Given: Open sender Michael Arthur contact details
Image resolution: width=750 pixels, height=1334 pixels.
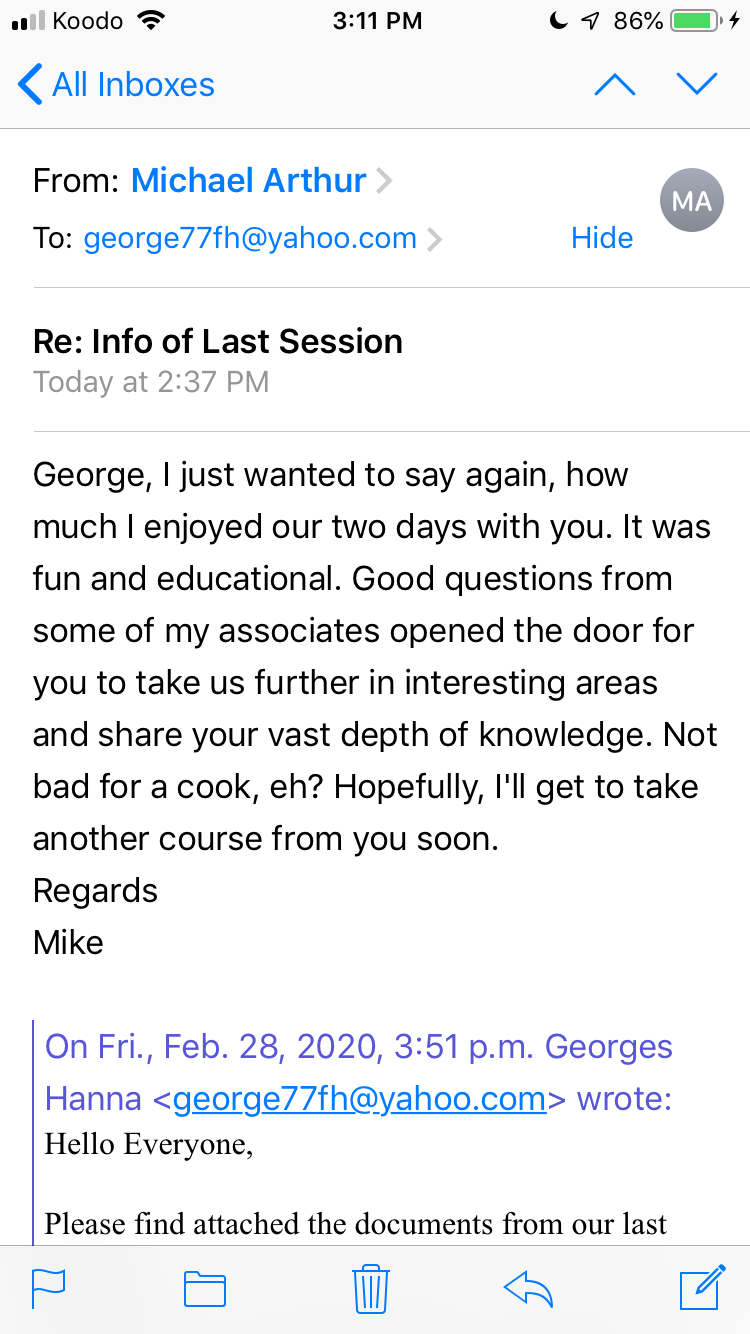Looking at the screenshot, I should click(x=249, y=180).
